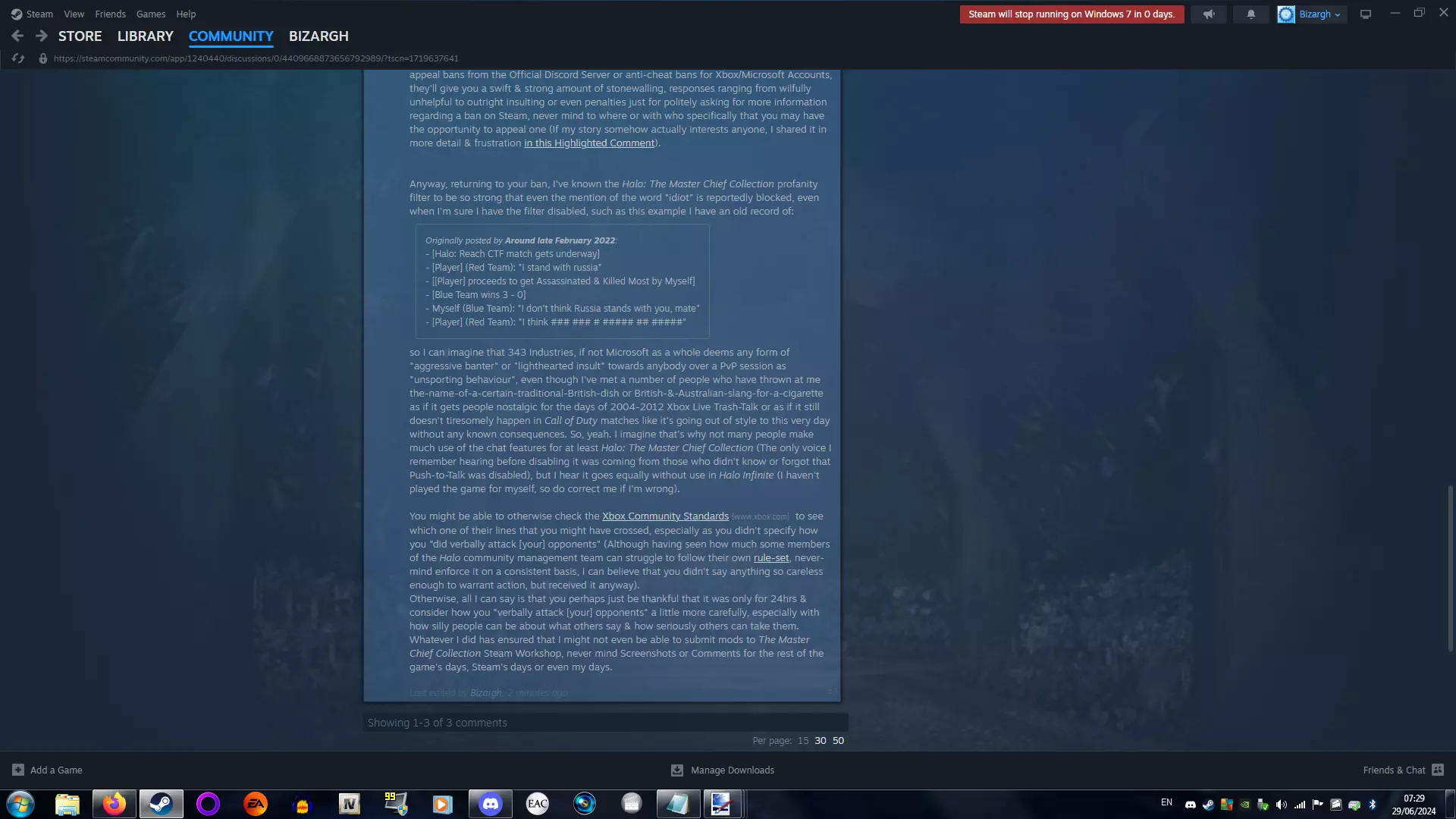This screenshot has width=1456, height=819.
Task: Click the back navigation arrow
Action: 17,36
